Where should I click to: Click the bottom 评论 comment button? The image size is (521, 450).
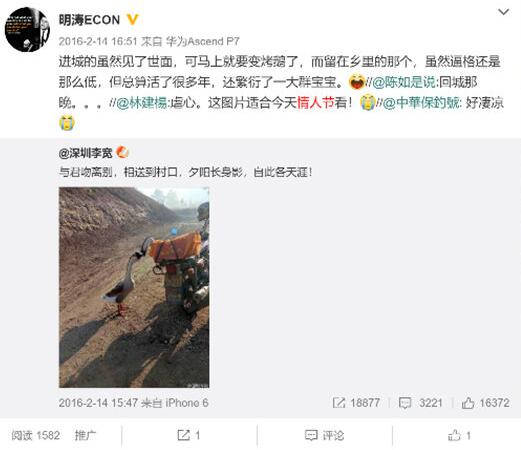coord(324,435)
